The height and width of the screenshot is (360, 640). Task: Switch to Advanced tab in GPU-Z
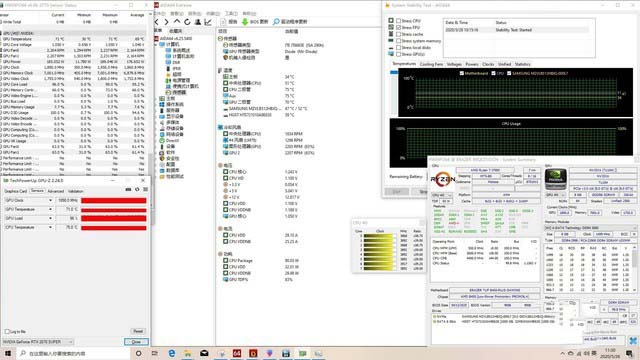pyautogui.click(x=56, y=191)
